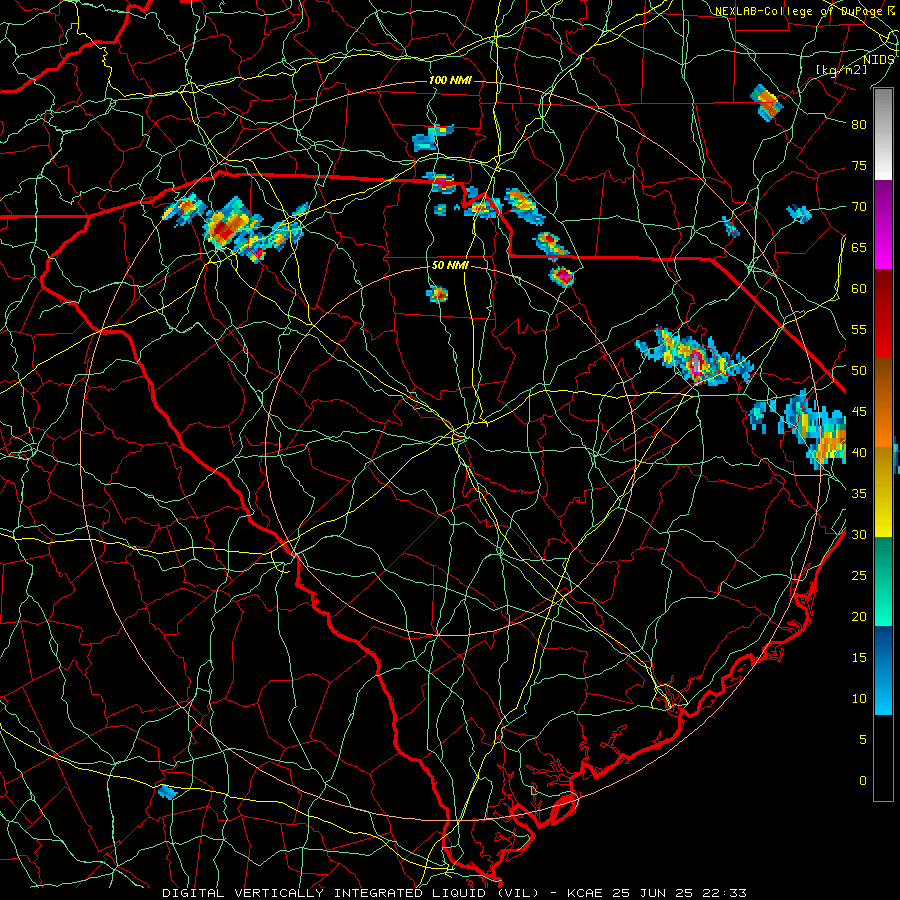Click the isolated storm cell beneath the NIDS label
Image resolution: width=900 pixels, height=900 pixels.
click(x=766, y=102)
